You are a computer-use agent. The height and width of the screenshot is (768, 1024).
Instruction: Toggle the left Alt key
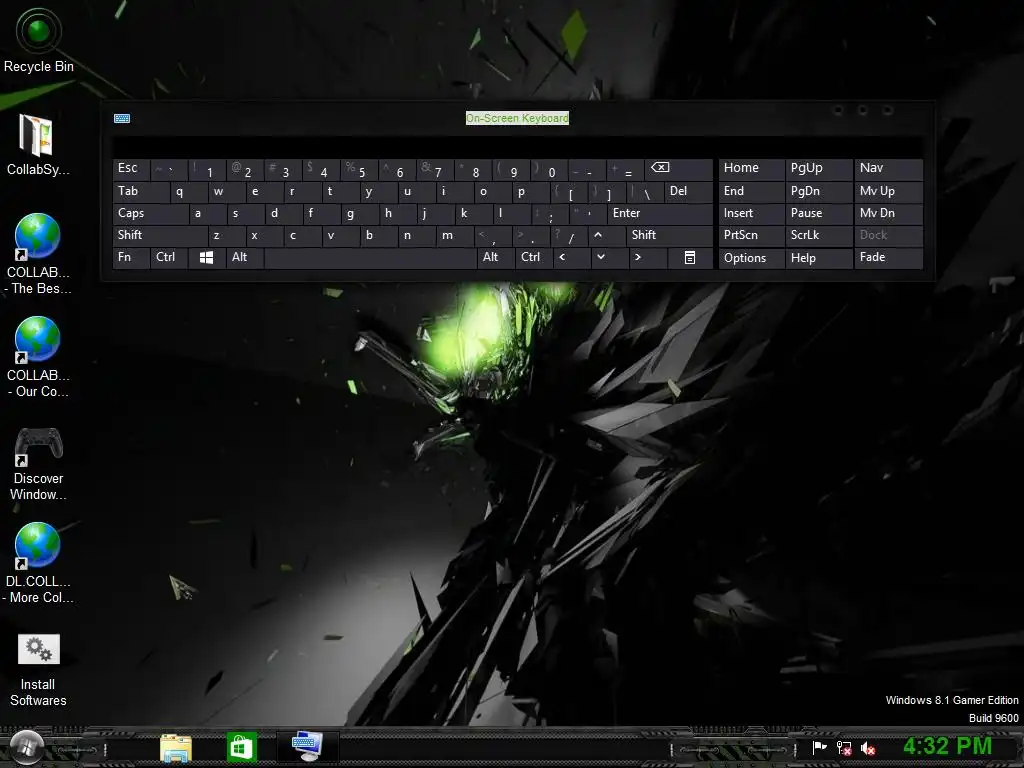coord(245,257)
